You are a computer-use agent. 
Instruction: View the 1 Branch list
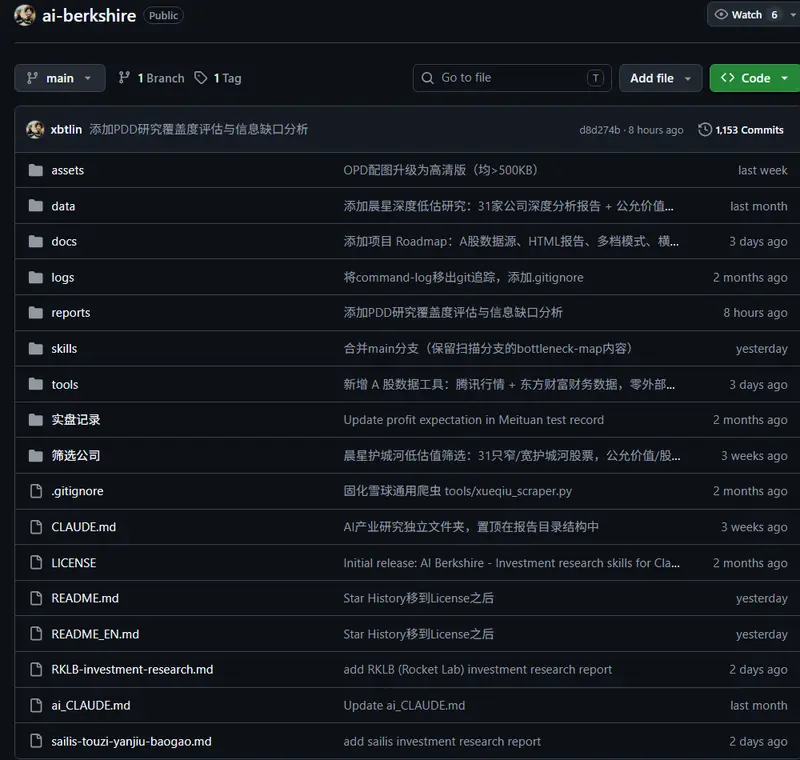tap(152, 78)
